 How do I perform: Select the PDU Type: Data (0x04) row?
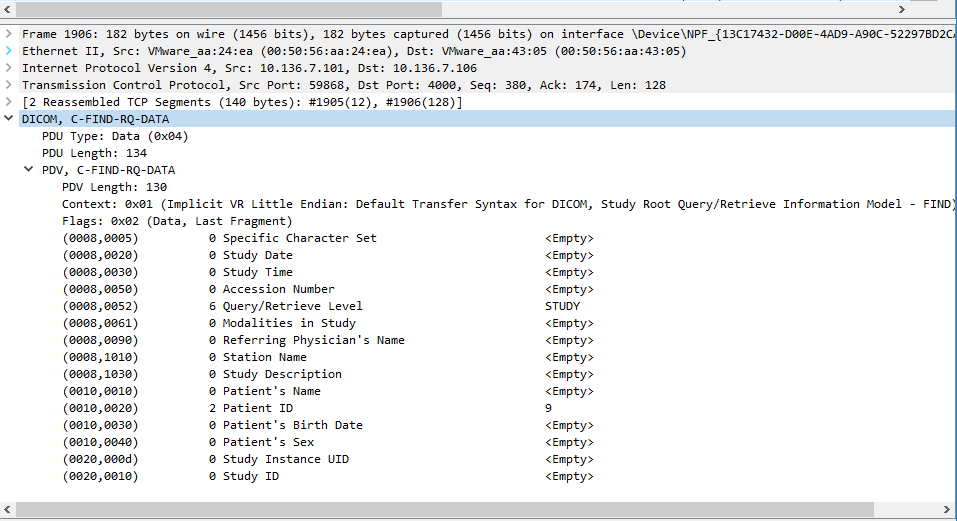click(115, 136)
